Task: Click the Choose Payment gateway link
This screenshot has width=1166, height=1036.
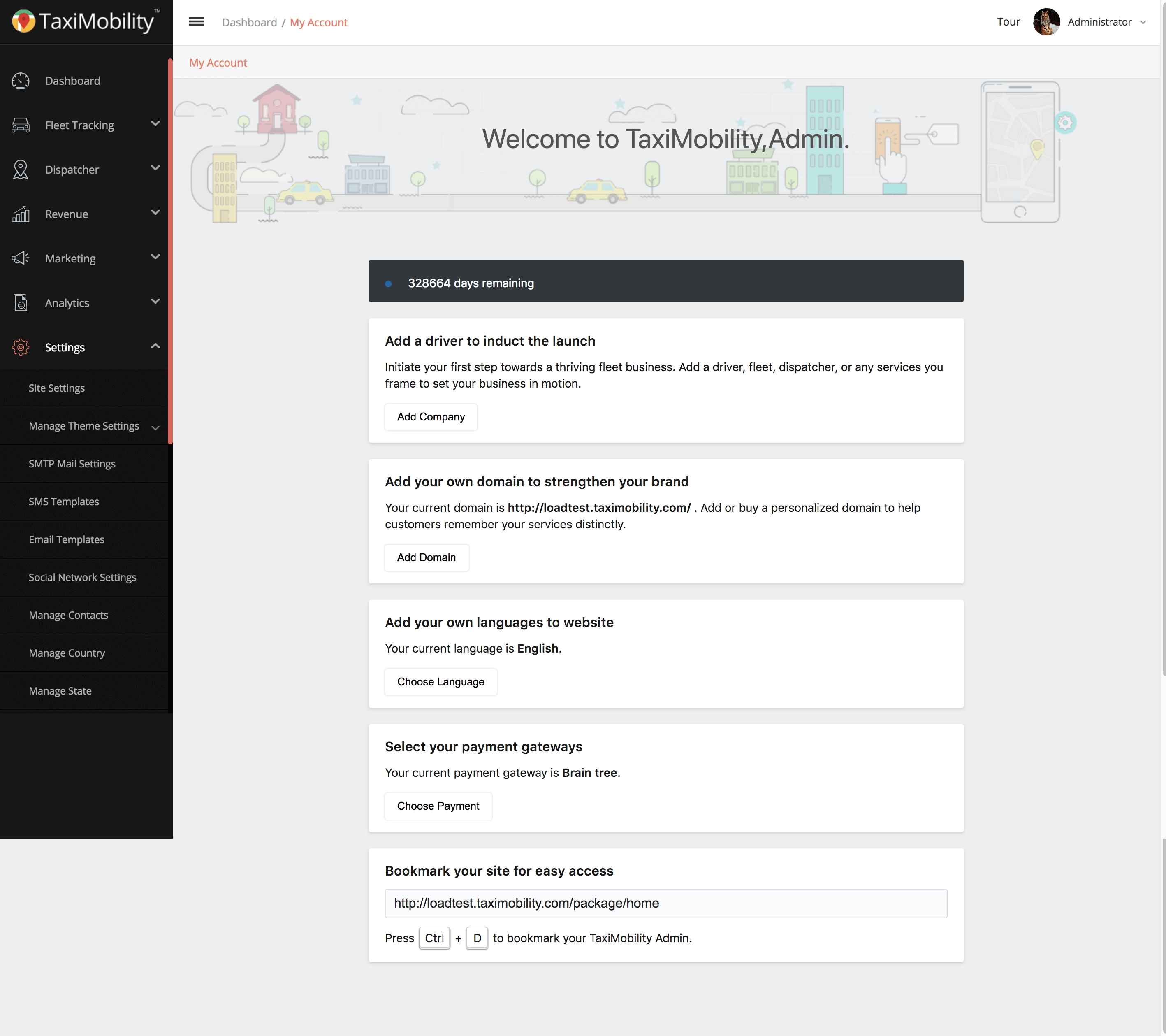Action: [438, 806]
